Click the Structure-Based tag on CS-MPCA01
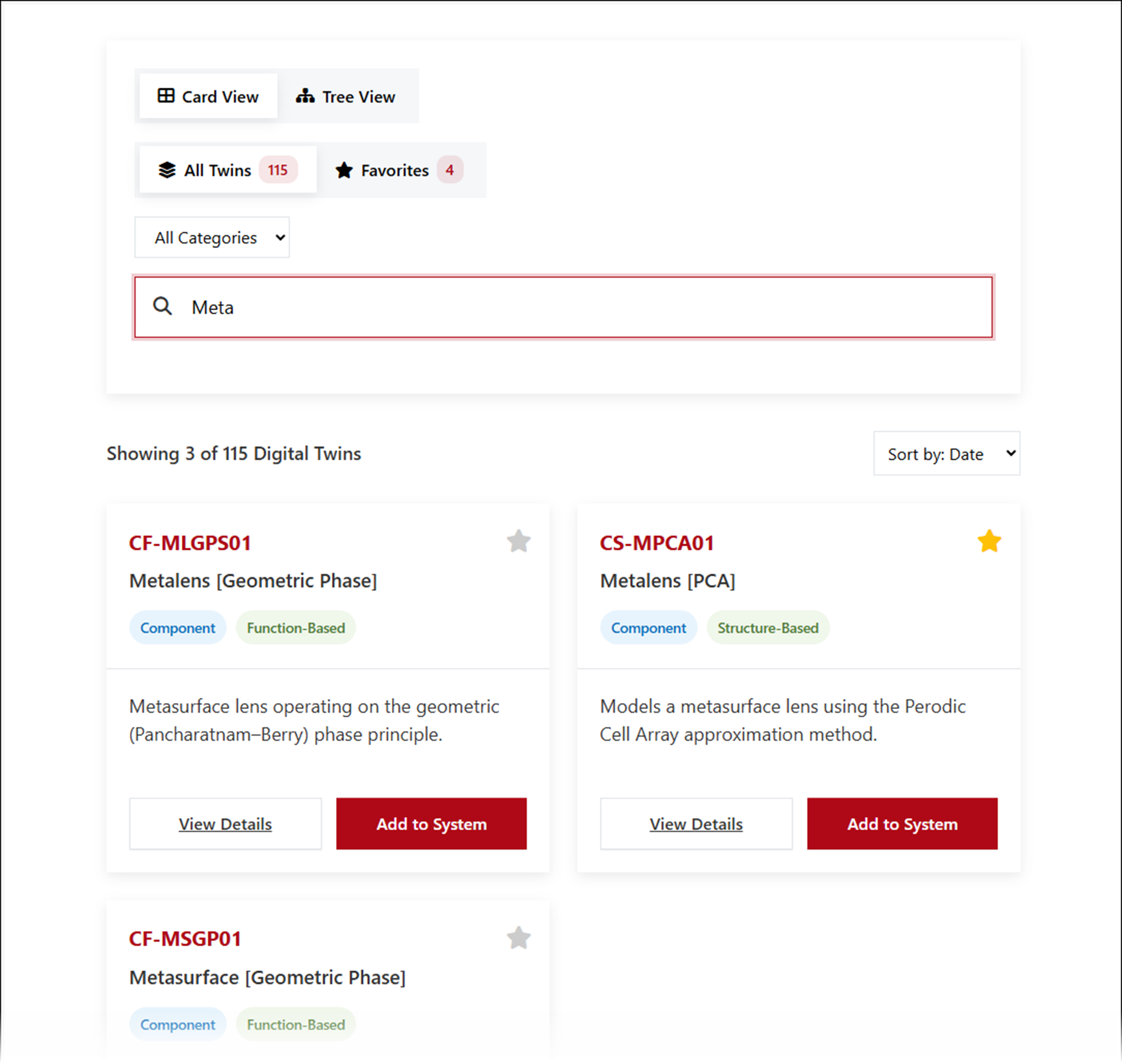Screen dimensions: 1122x1064 point(767,628)
